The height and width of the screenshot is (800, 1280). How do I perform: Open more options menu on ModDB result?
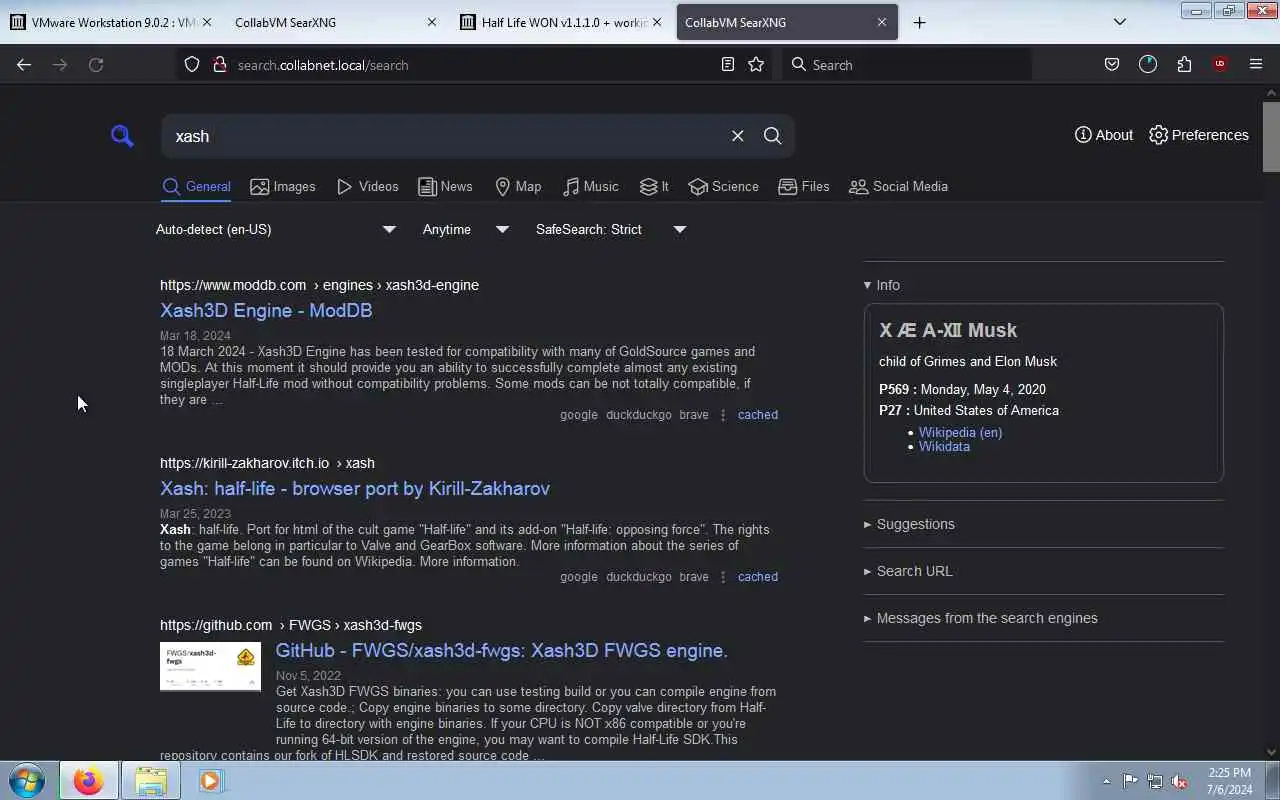click(723, 414)
